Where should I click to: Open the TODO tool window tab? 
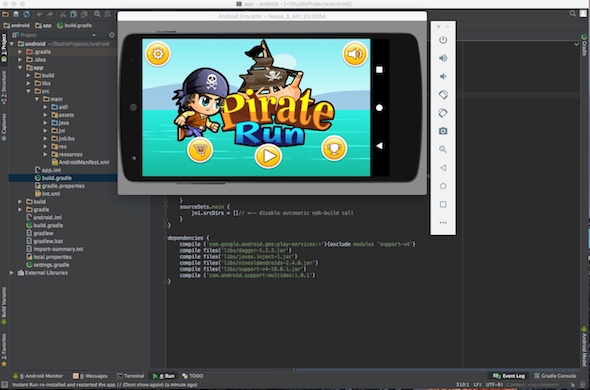click(193, 376)
